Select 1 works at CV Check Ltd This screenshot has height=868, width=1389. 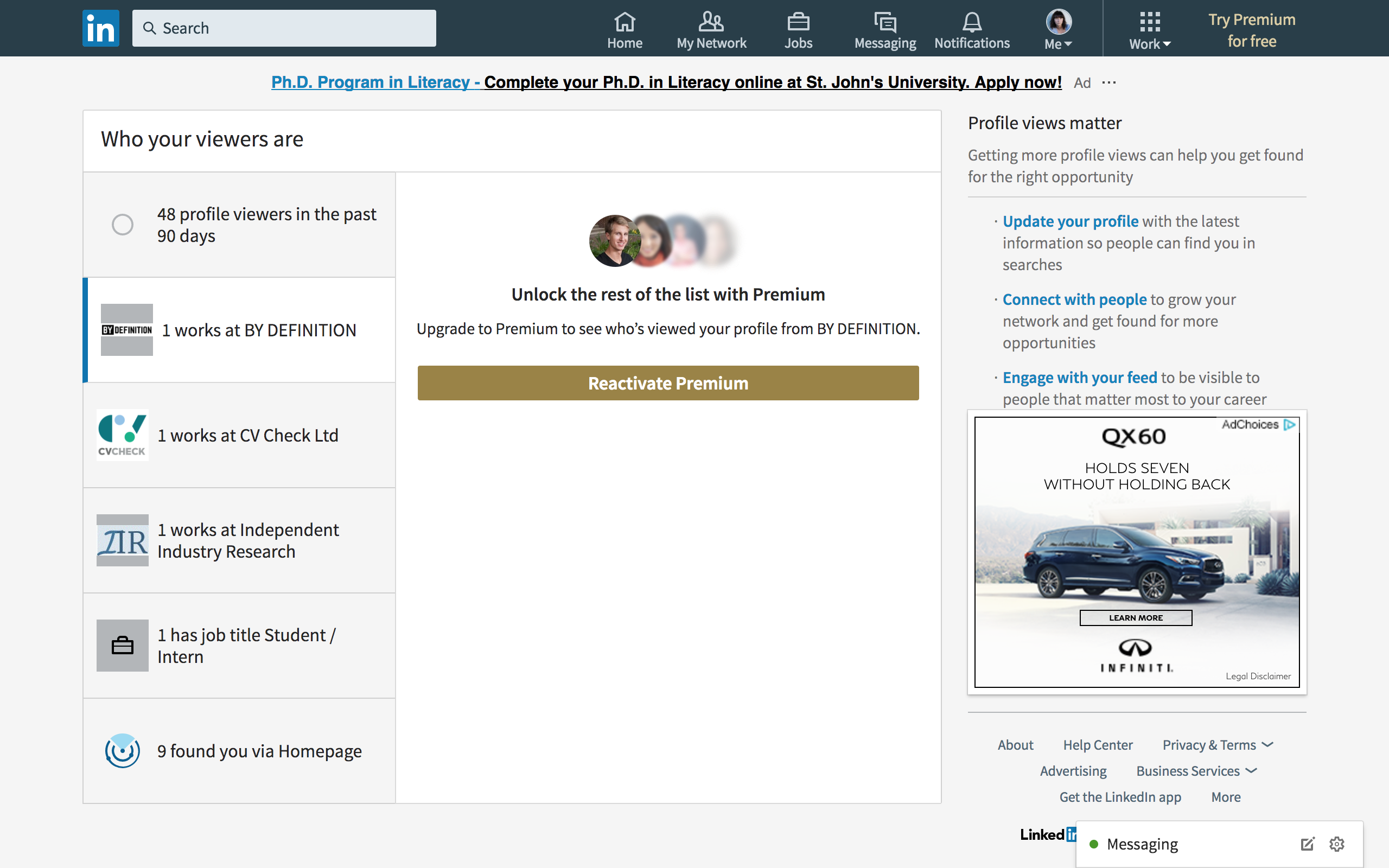pos(239,435)
